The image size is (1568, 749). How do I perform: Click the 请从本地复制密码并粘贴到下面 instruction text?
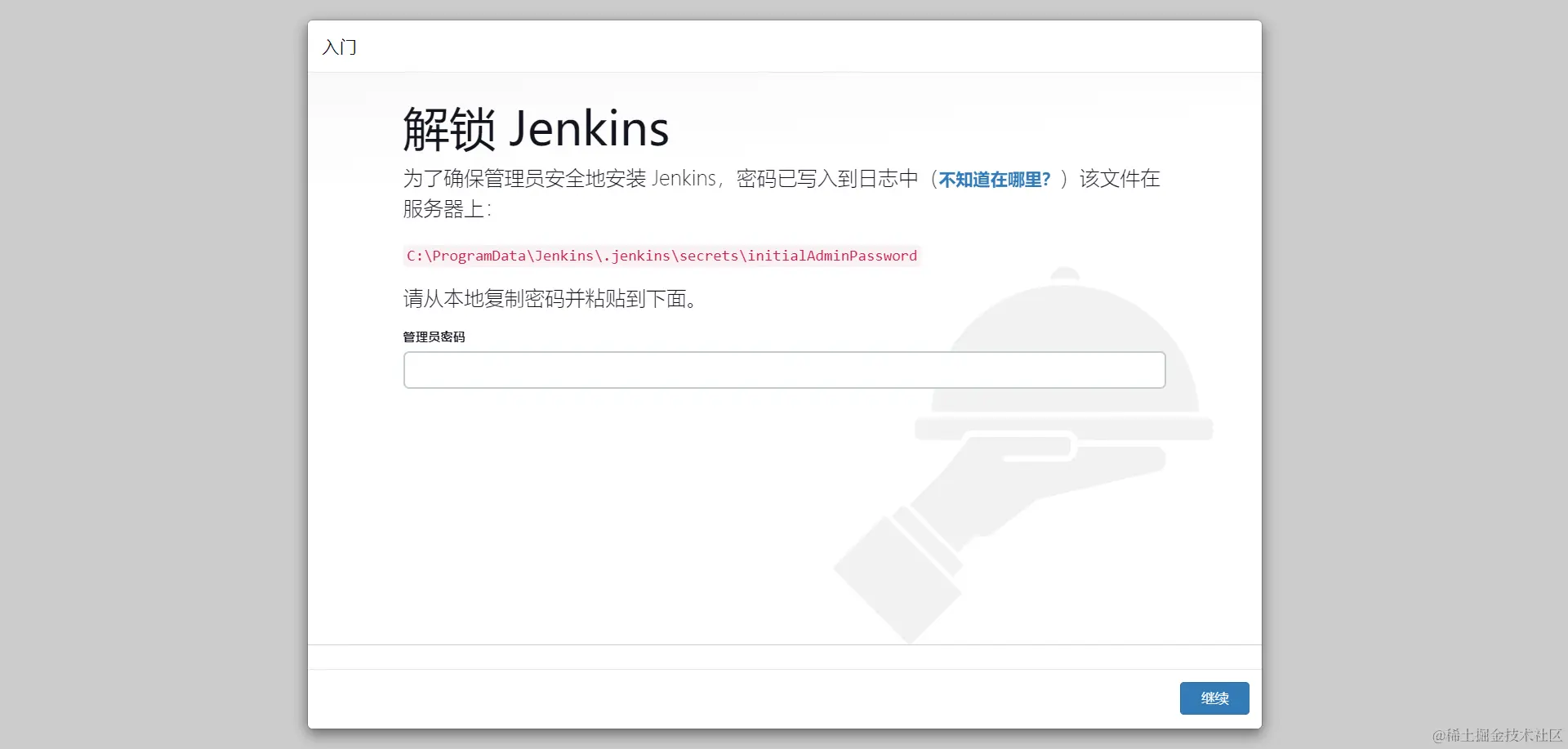(550, 299)
